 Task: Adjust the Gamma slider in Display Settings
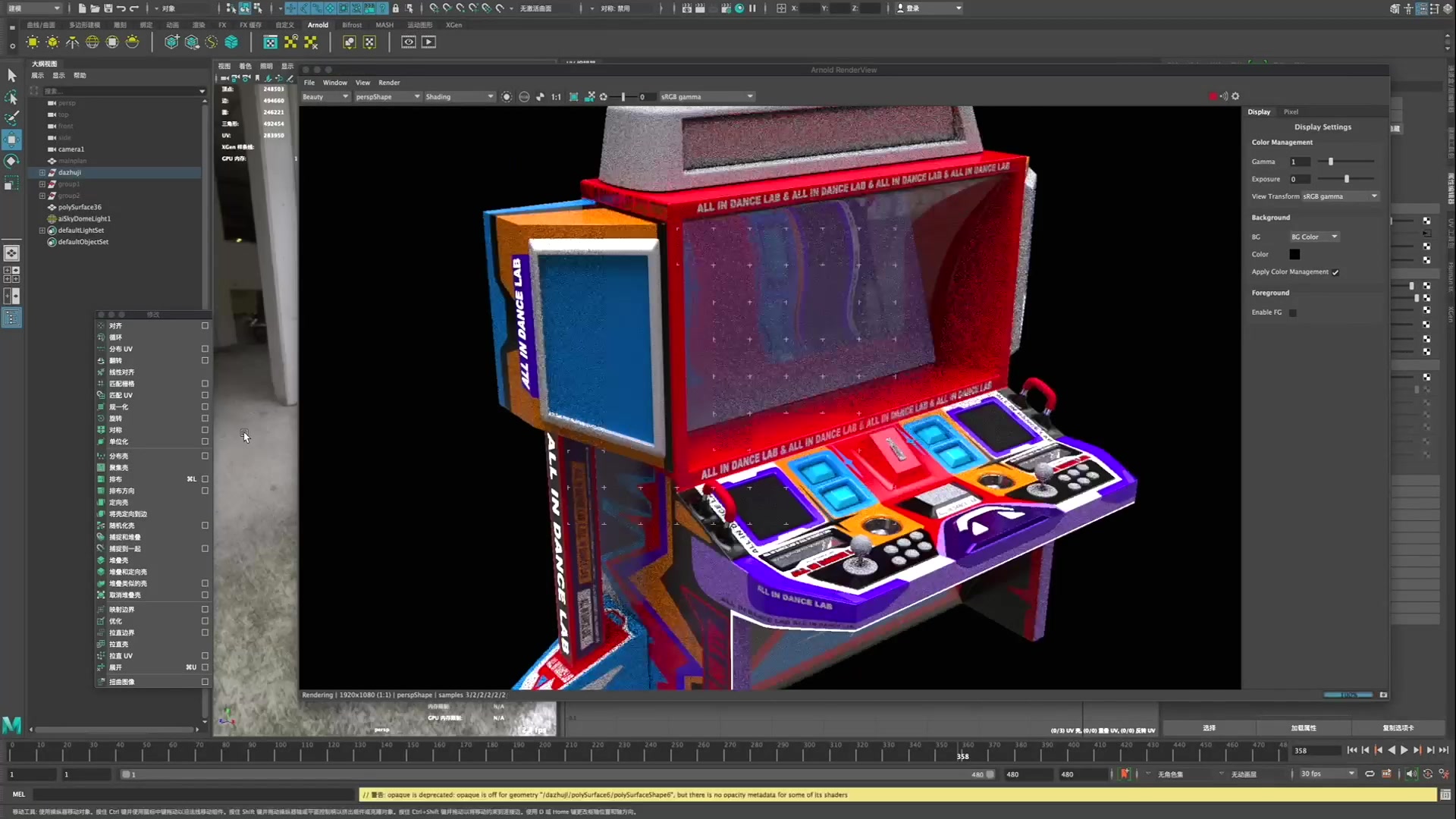pyautogui.click(x=1330, y=162)
